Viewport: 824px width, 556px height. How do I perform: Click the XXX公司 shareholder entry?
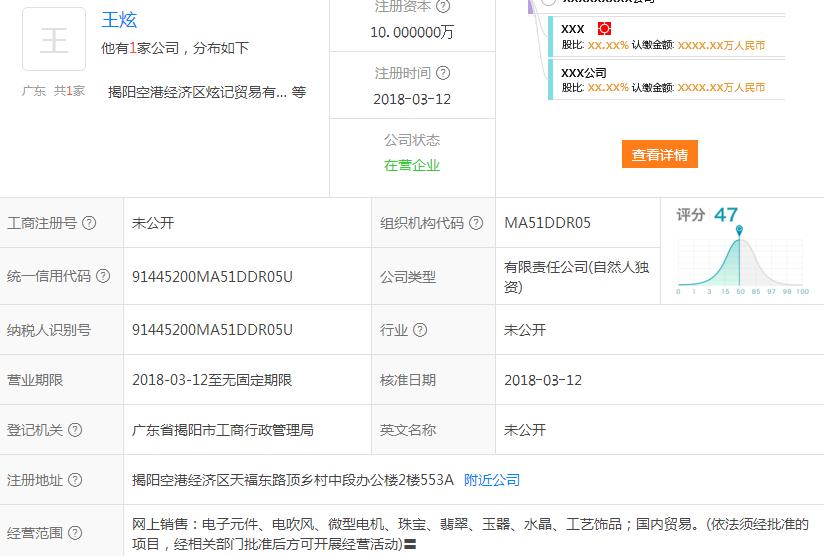coord(666,79)
